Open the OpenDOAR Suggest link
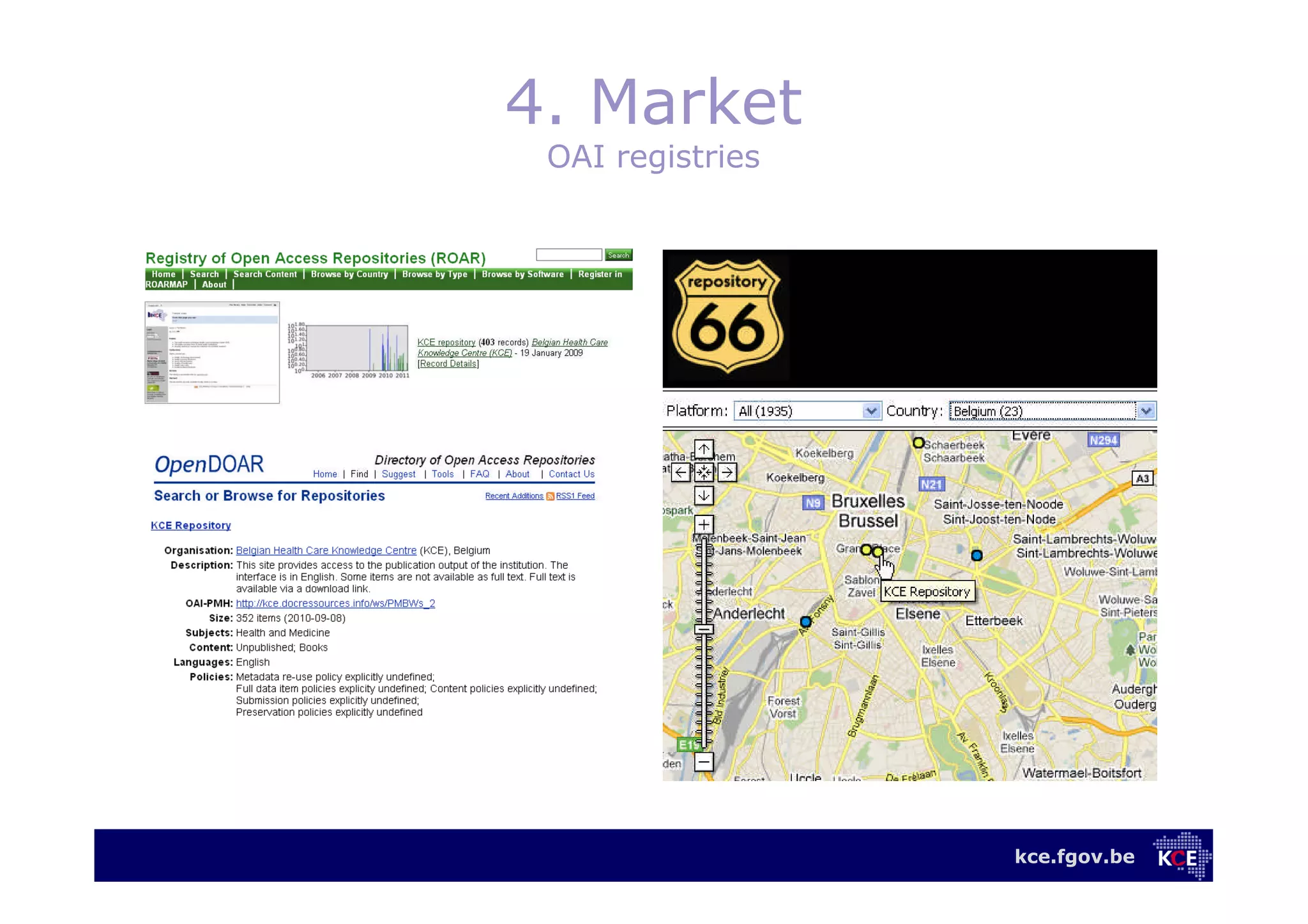The image size is (1308, 924). click(x=399, y=474)
